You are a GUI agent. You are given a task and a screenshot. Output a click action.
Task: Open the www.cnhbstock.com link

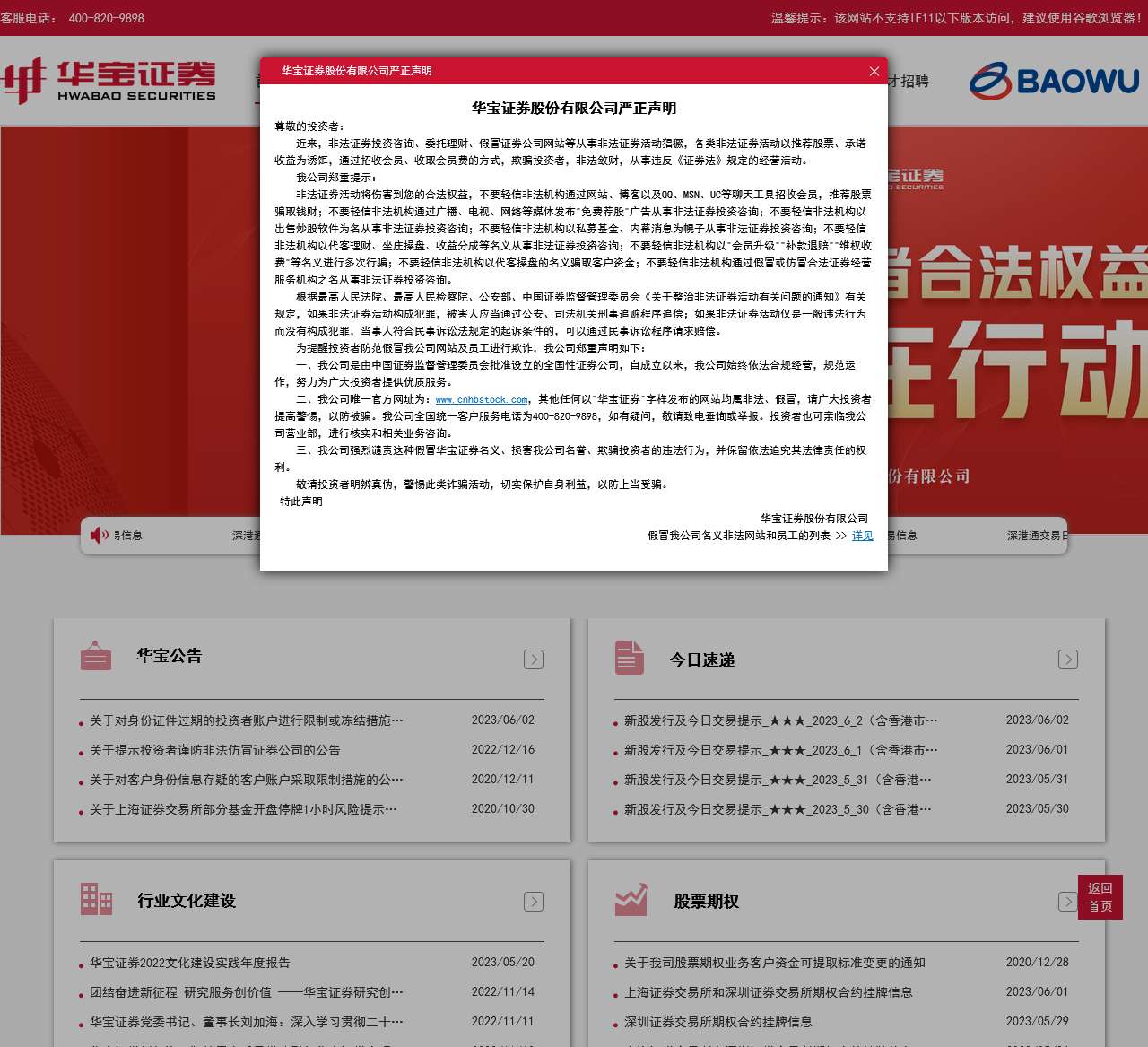482,399
